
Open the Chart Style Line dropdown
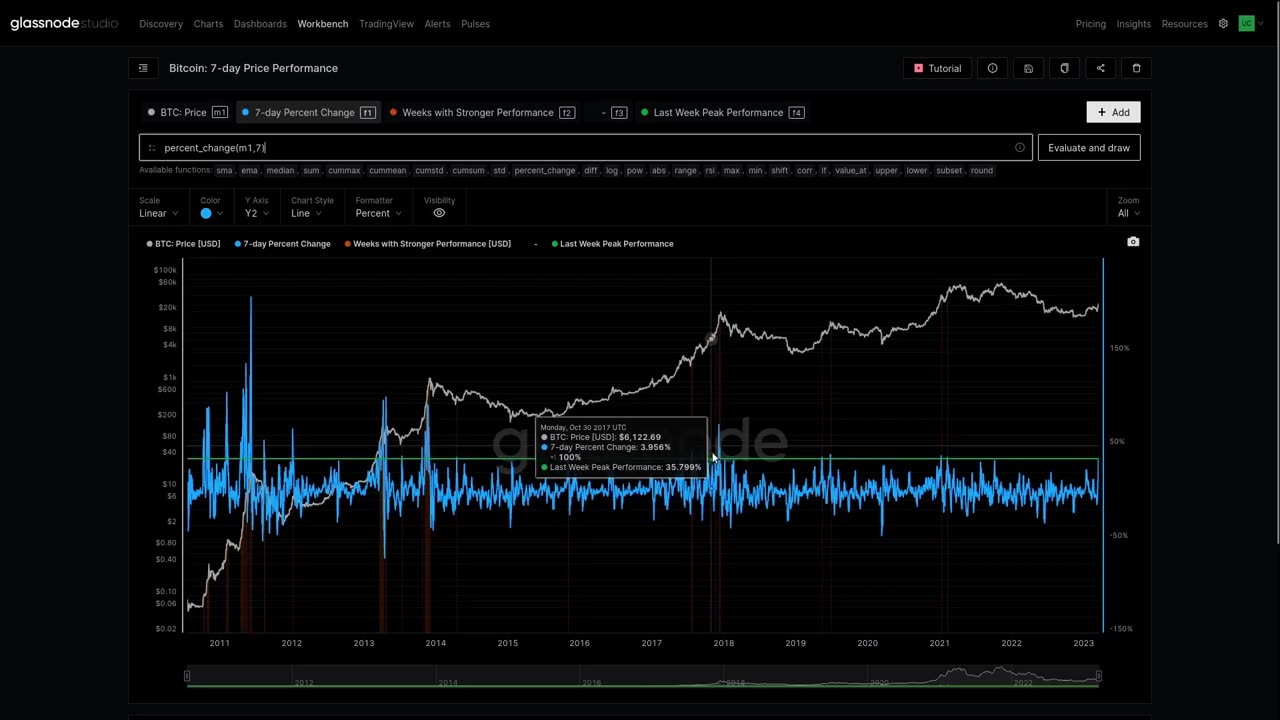point(305,213)
